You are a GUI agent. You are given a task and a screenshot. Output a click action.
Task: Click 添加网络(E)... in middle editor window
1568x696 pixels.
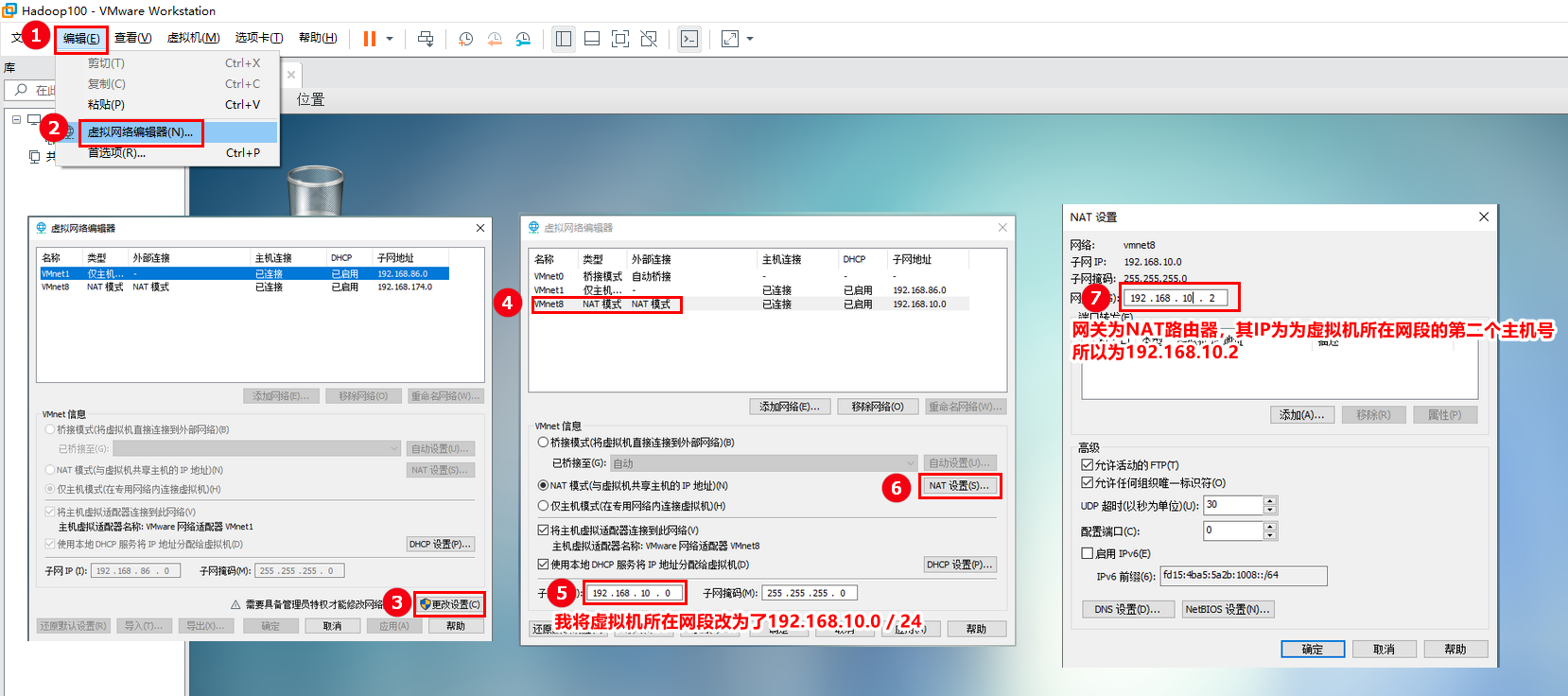(791, 407)
